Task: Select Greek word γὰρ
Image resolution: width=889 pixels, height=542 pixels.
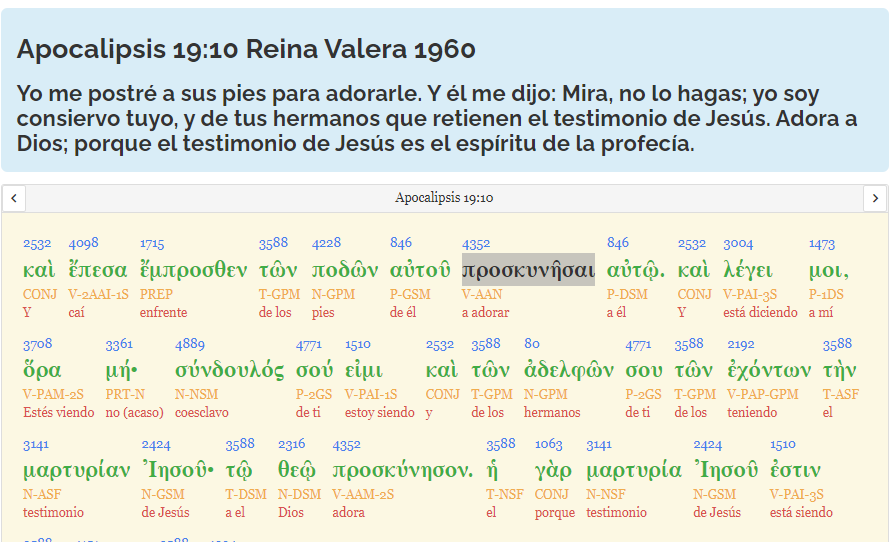Action: click(x=553, y=470)
